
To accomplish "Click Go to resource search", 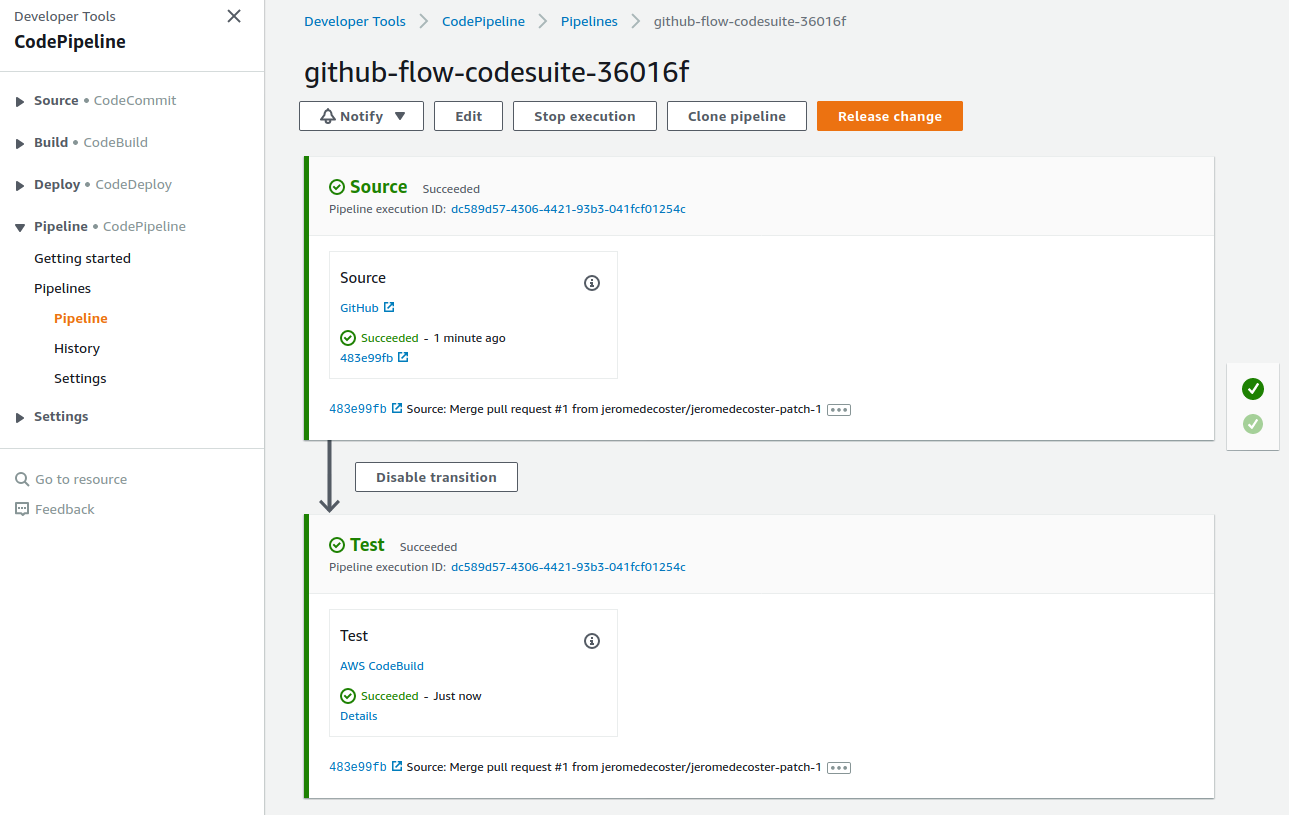I will click(81, 479).
